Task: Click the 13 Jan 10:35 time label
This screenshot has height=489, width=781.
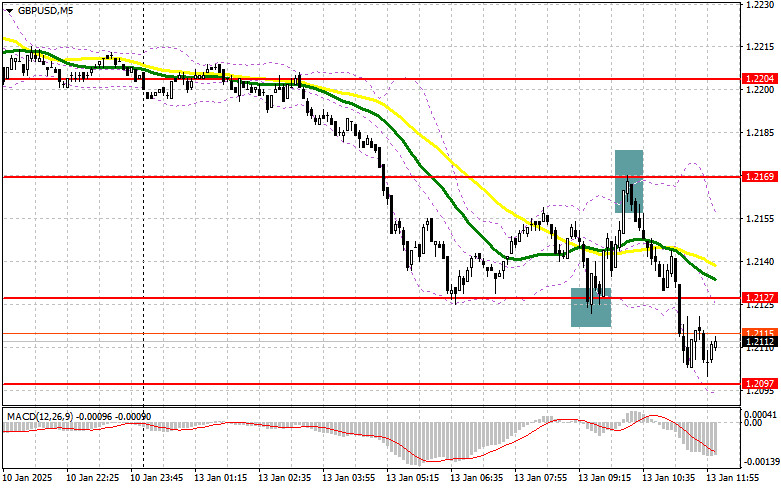Action: point(668,478)
